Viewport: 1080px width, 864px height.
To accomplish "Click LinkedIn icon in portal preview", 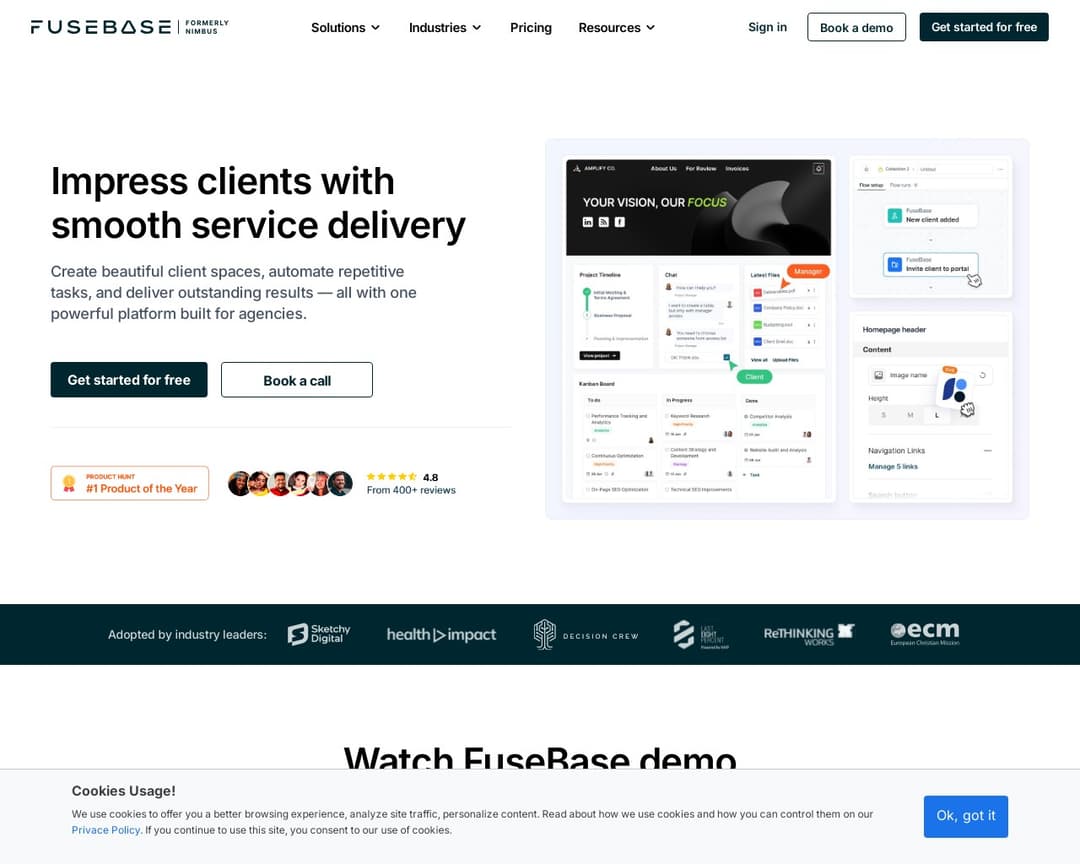I will coord(588,222).
